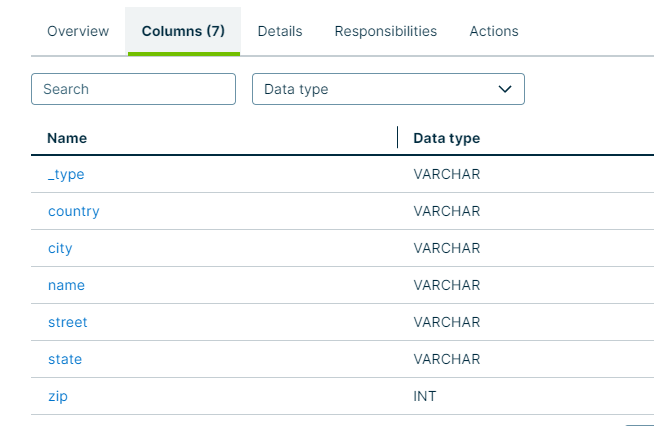Open the _type column link

coord(66,174)
